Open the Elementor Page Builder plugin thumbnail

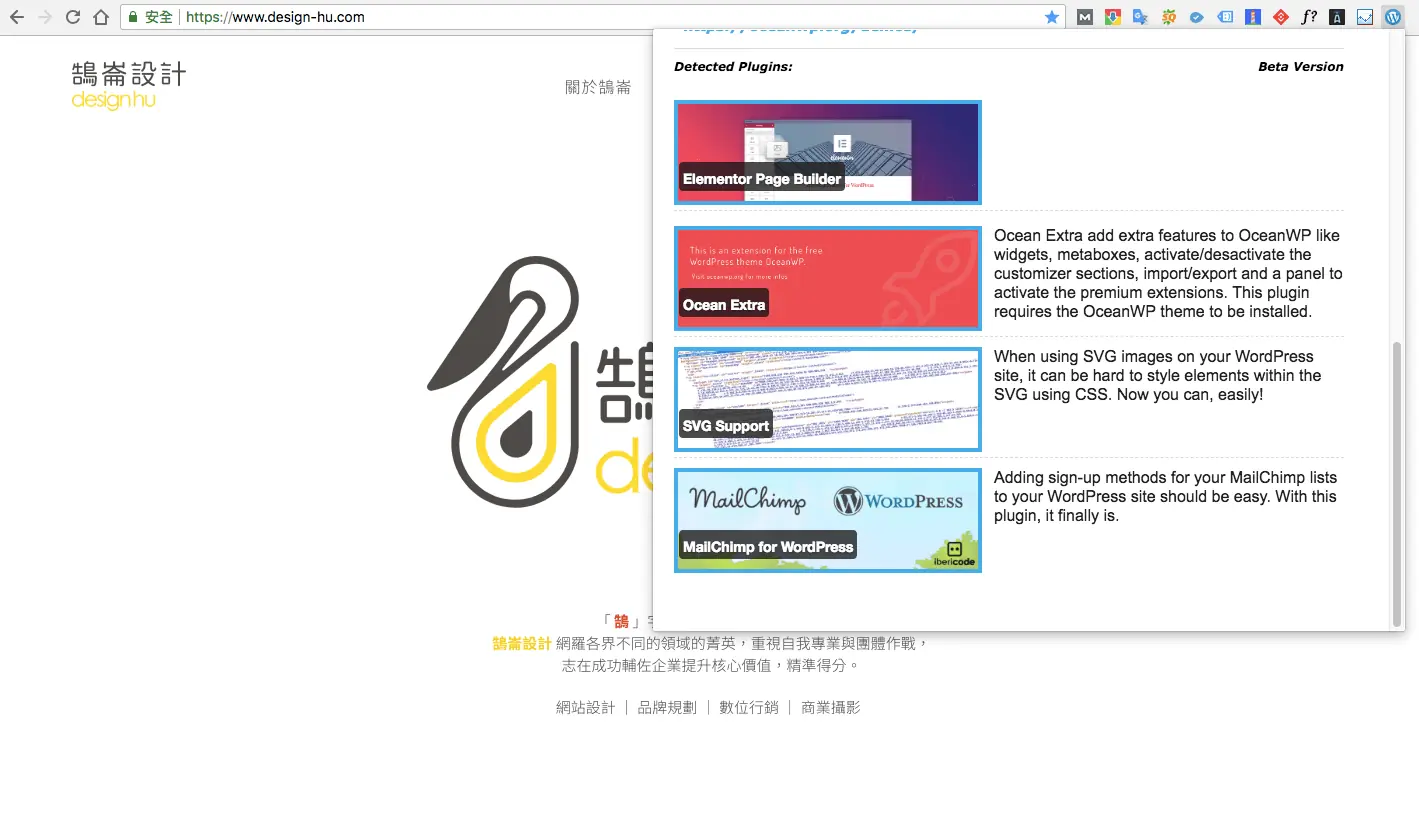(x=828, y=152)
